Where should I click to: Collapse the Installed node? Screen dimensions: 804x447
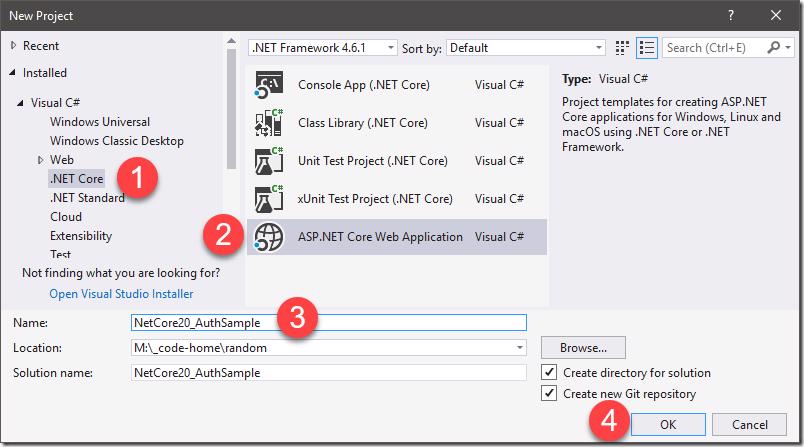(12, 73)
